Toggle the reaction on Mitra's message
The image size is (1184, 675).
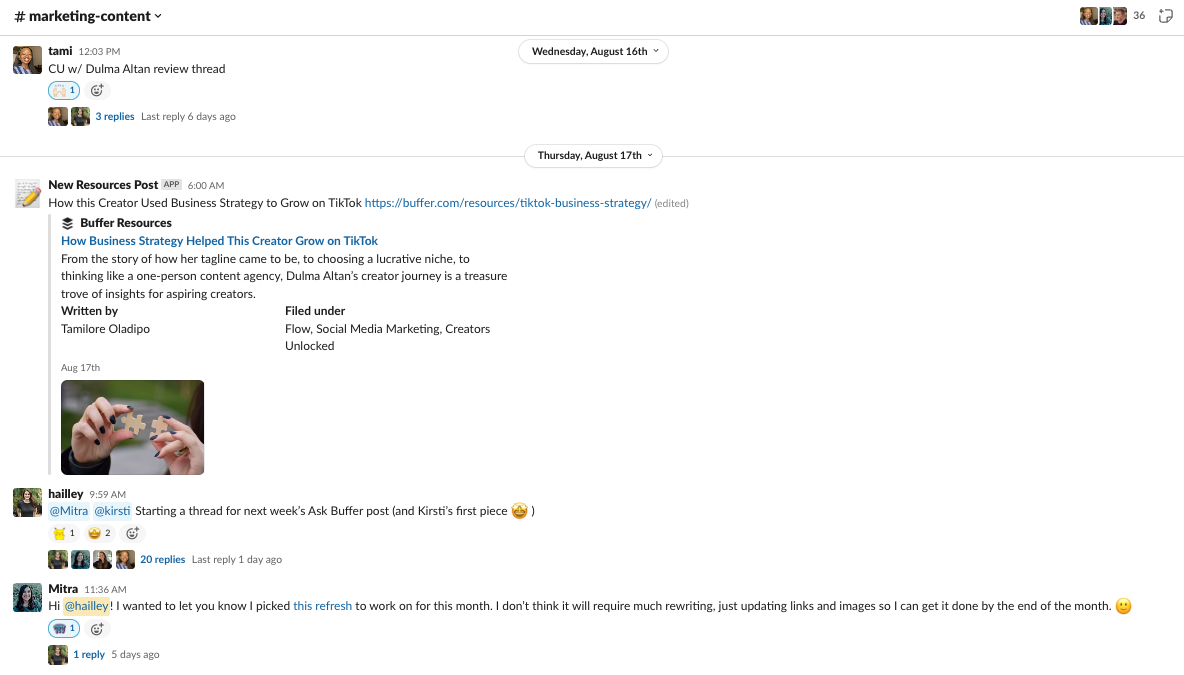[64, 629]
